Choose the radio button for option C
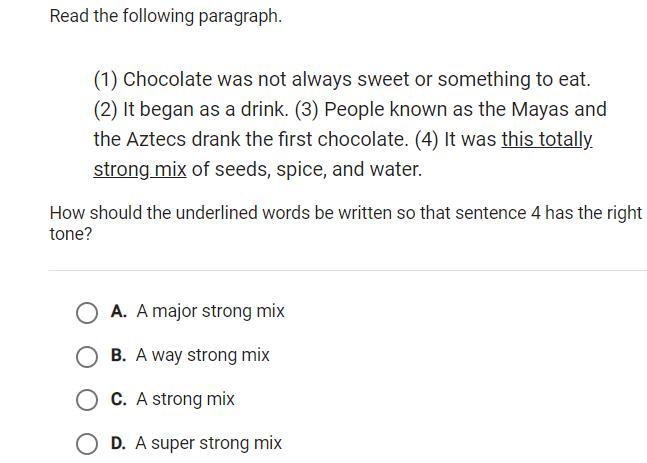This screenshot has width=647, height=463. tap(87, 400)
